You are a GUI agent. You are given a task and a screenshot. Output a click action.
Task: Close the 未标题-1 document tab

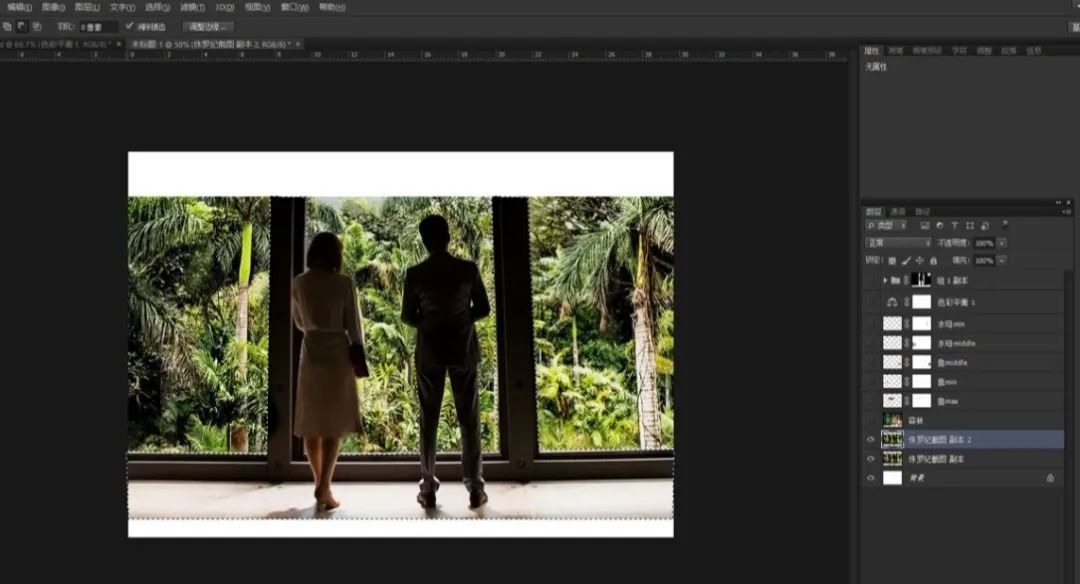[x=298, y=44]
